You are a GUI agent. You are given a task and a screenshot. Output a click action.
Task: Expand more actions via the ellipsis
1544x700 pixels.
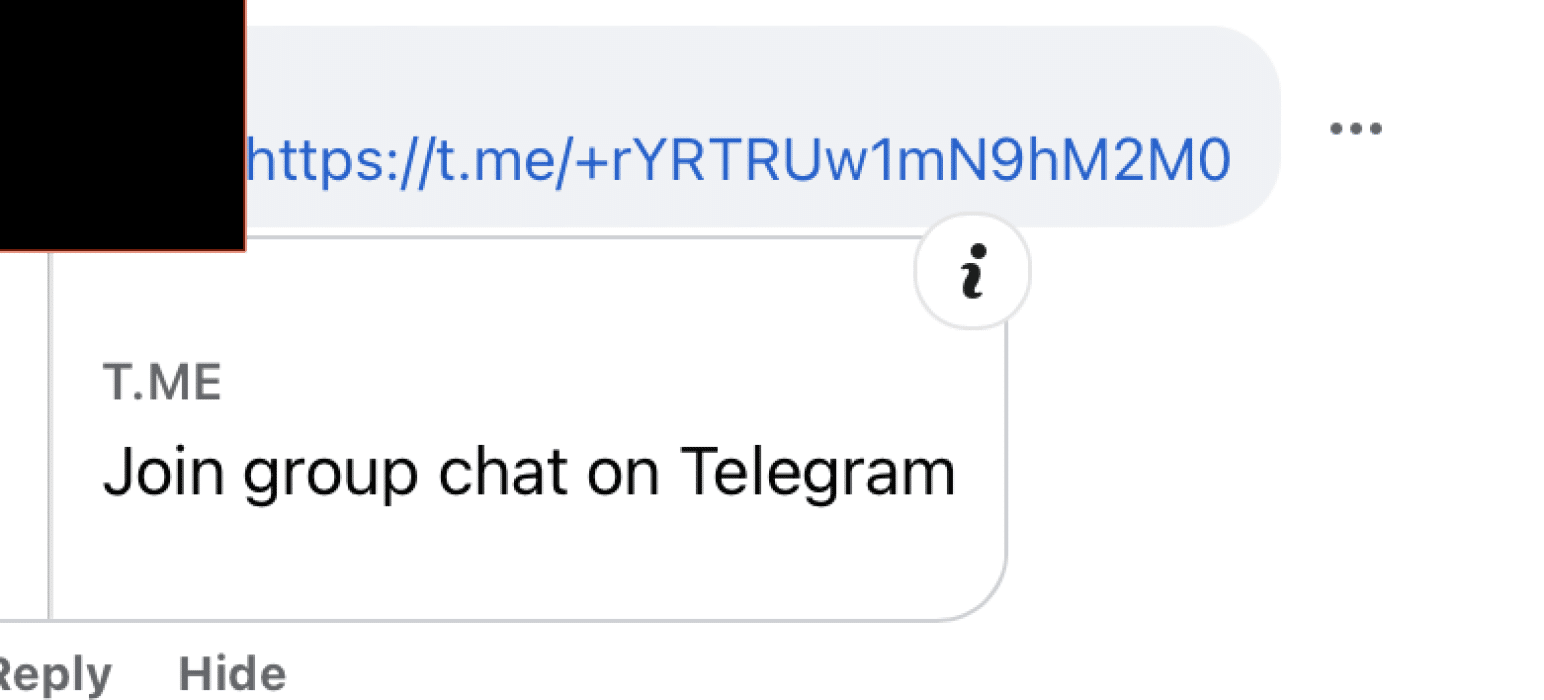click(1356, 128)
